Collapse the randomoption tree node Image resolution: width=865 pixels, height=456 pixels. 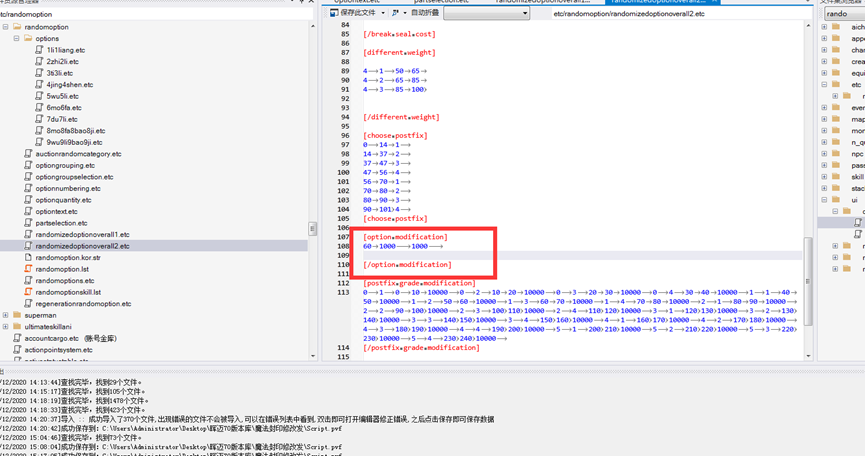coord(5,27)
